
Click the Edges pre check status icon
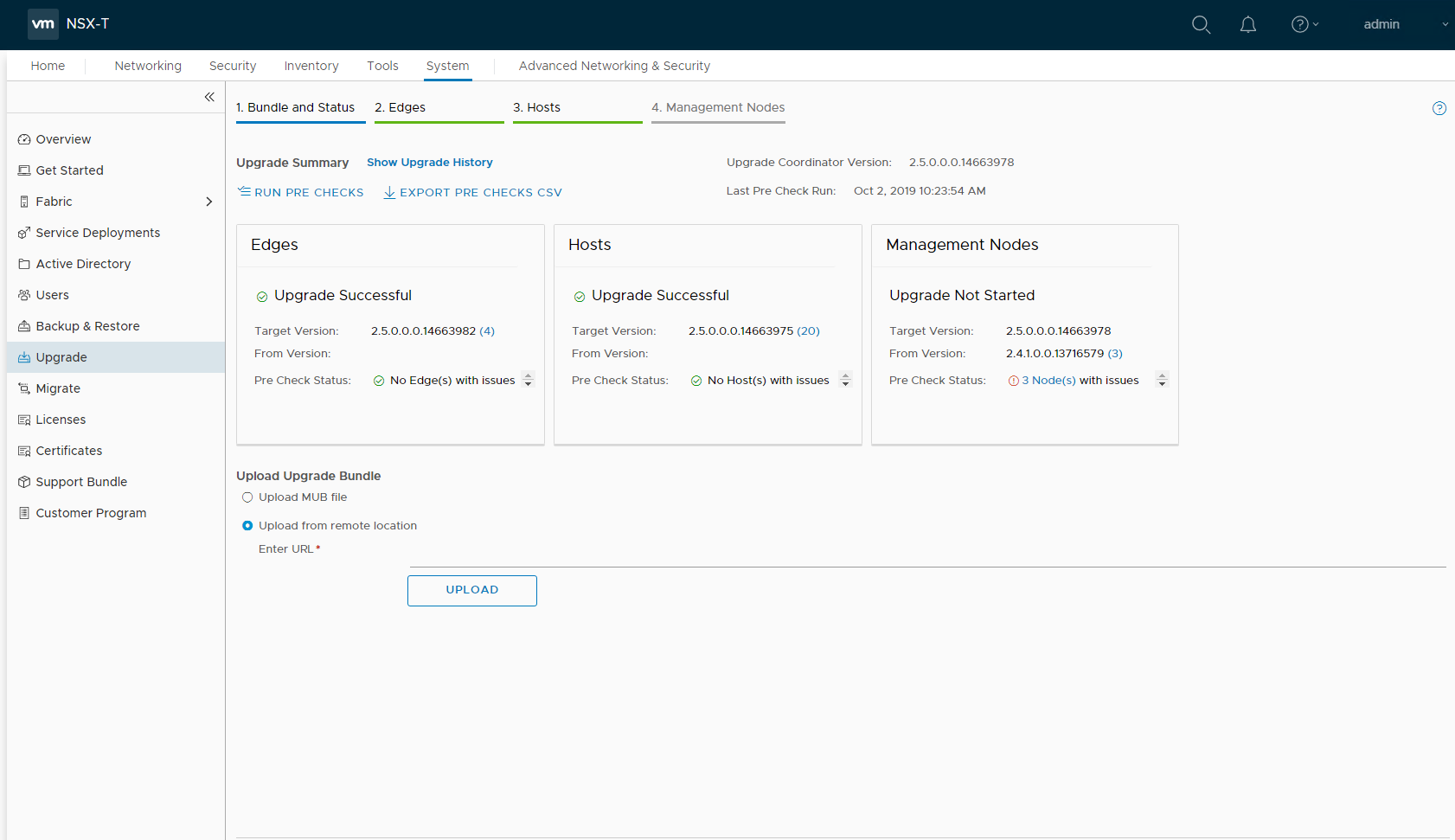pyautogui.click(x=379, y=381)
